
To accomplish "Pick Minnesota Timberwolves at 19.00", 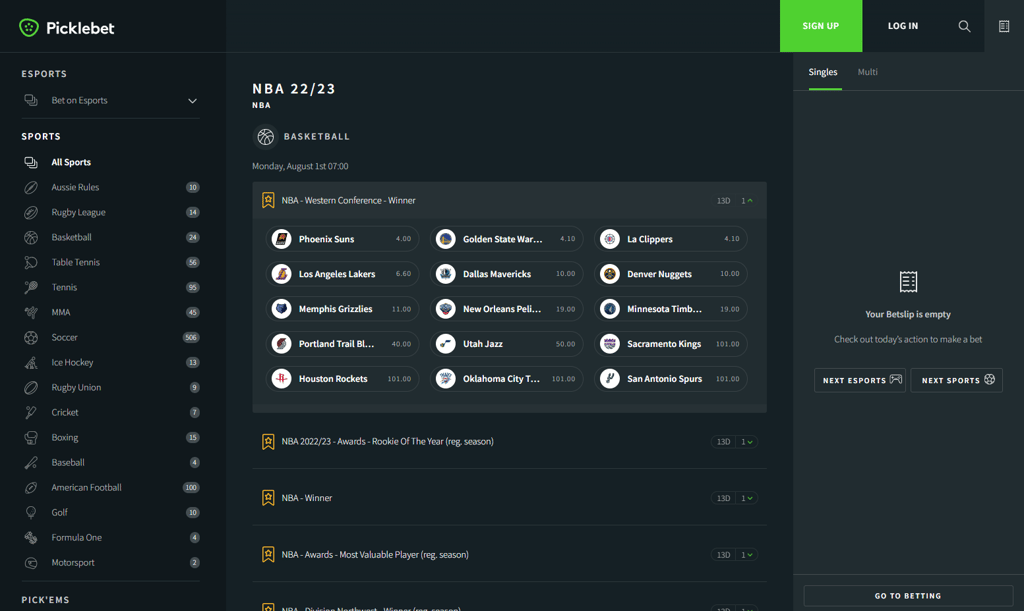I will click(671, 309).
